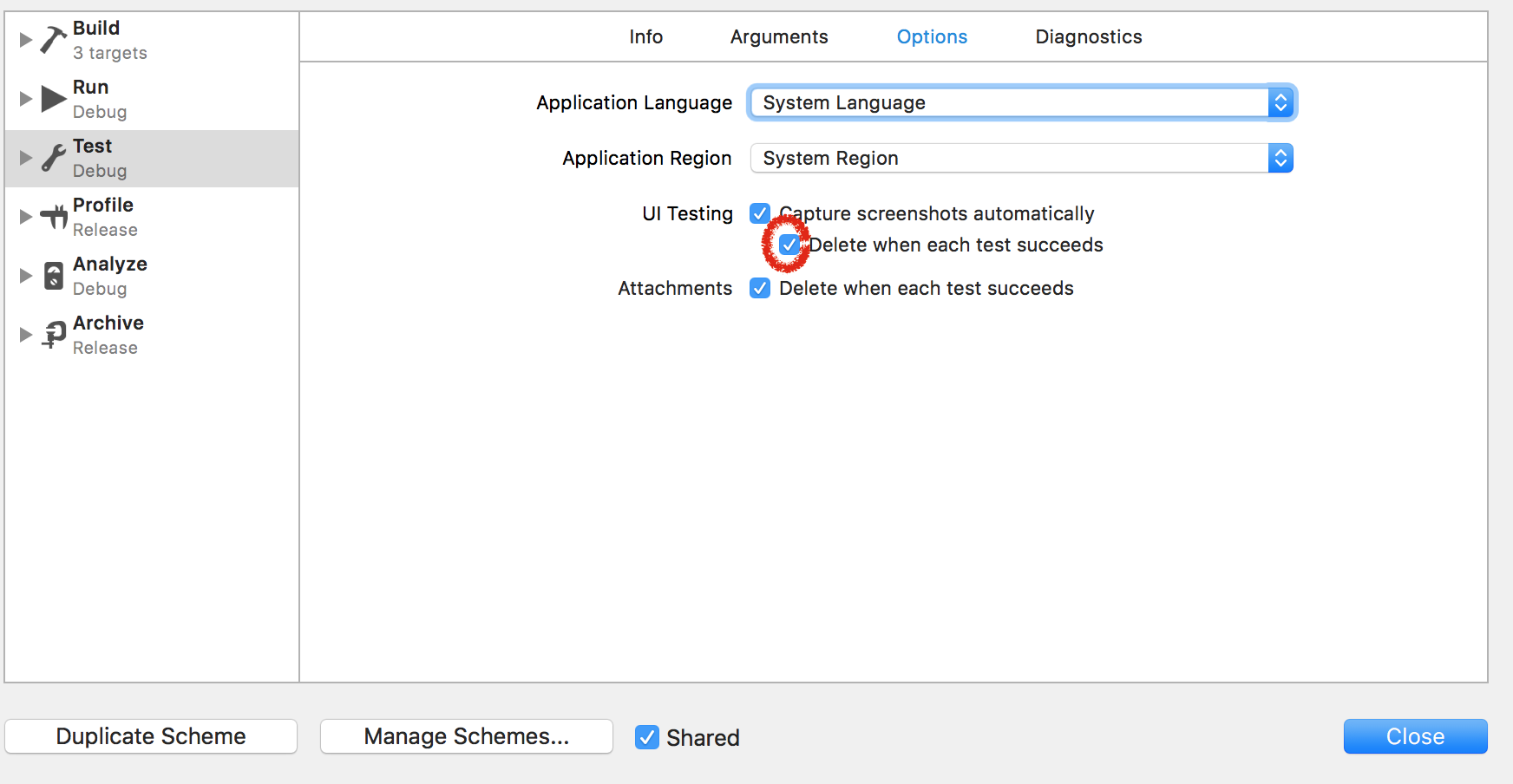Select the Run Debug label
Image resolution: width=1513 pixels, height=784 pixels.
coord(100,112)
